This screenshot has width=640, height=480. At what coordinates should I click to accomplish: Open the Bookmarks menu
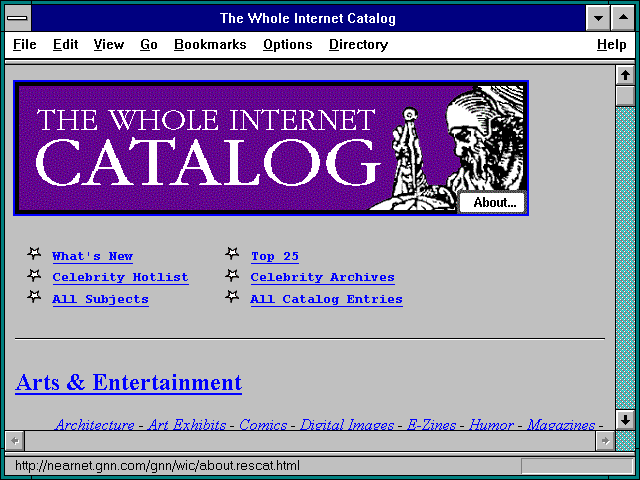pyautogui.click(x=210, y=44)
